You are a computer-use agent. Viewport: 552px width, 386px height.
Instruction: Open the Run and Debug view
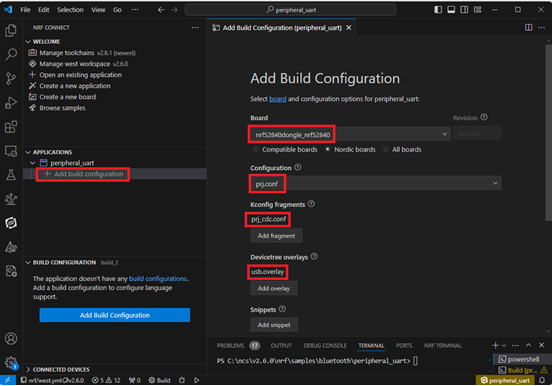11,102
